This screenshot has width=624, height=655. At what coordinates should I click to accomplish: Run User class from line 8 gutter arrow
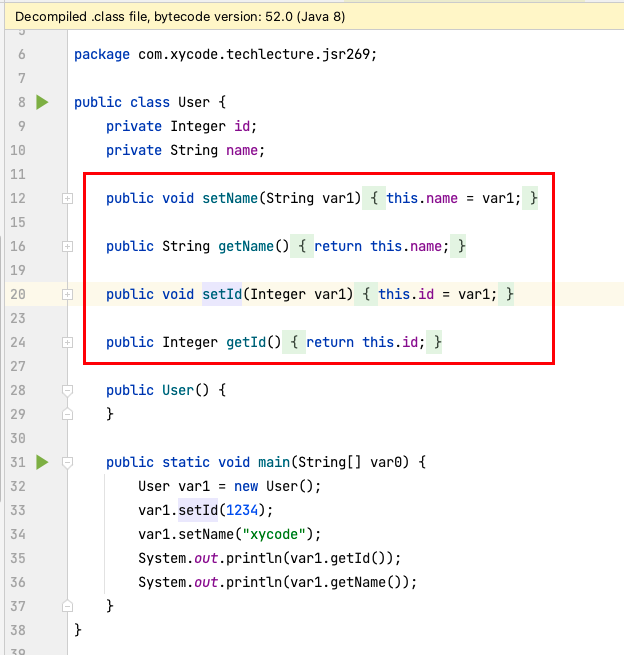tap(42, 102)
